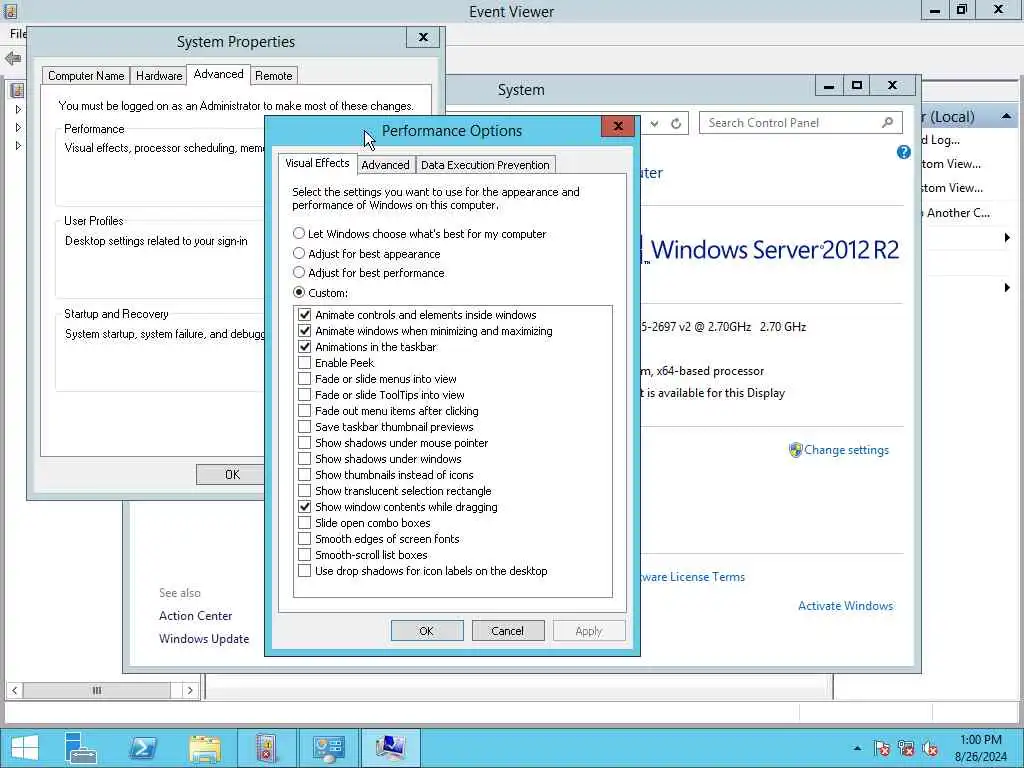The image size is (1024, 768).
Task: Expand the second Event Viewer tree node
Action: (18, 127)
